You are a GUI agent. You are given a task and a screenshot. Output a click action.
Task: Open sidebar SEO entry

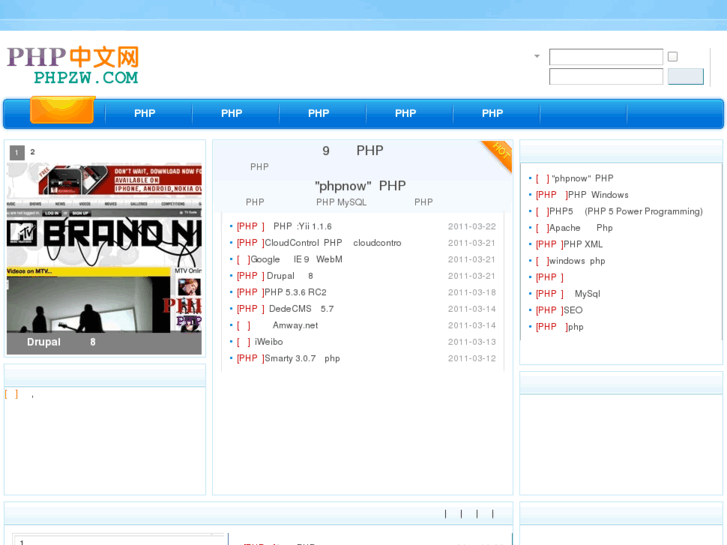[x=573, y=310]
